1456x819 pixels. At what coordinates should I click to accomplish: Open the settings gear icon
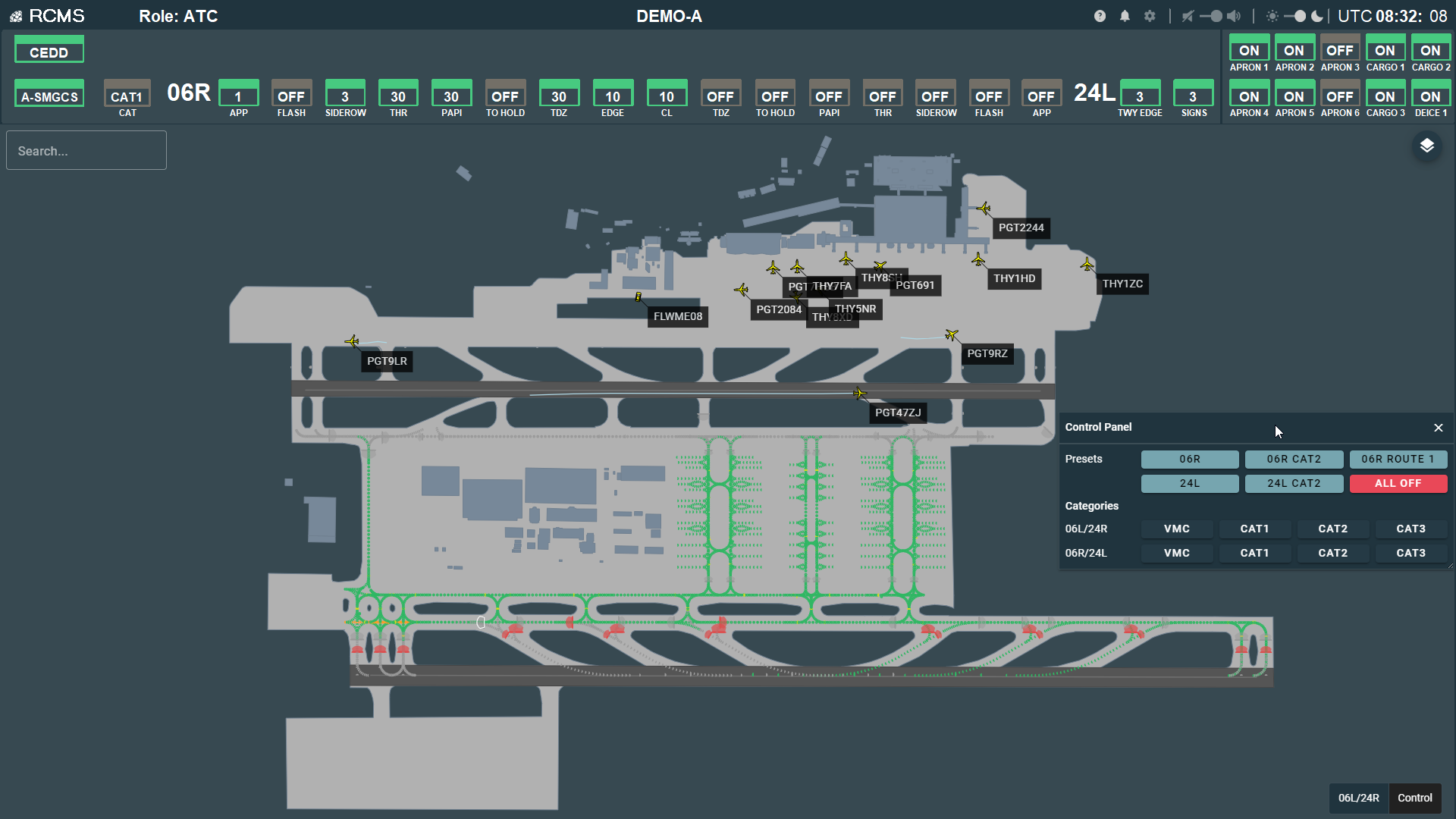pos(1150,16)
